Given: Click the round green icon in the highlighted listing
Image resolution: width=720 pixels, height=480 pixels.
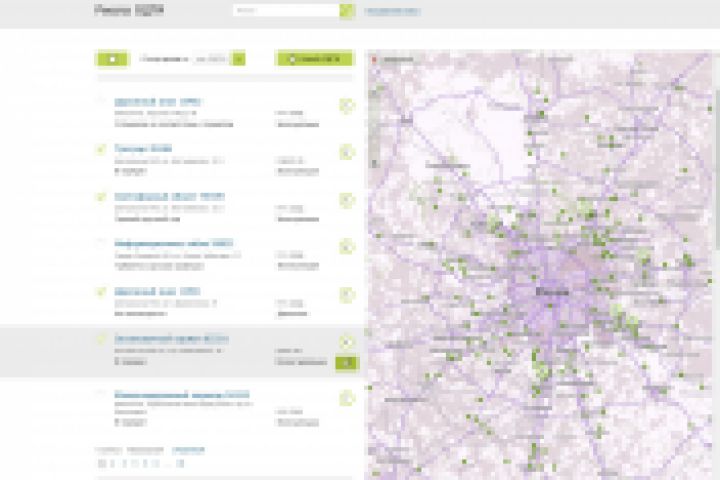Looking at the screenshot, I should [x=347, y=342].
